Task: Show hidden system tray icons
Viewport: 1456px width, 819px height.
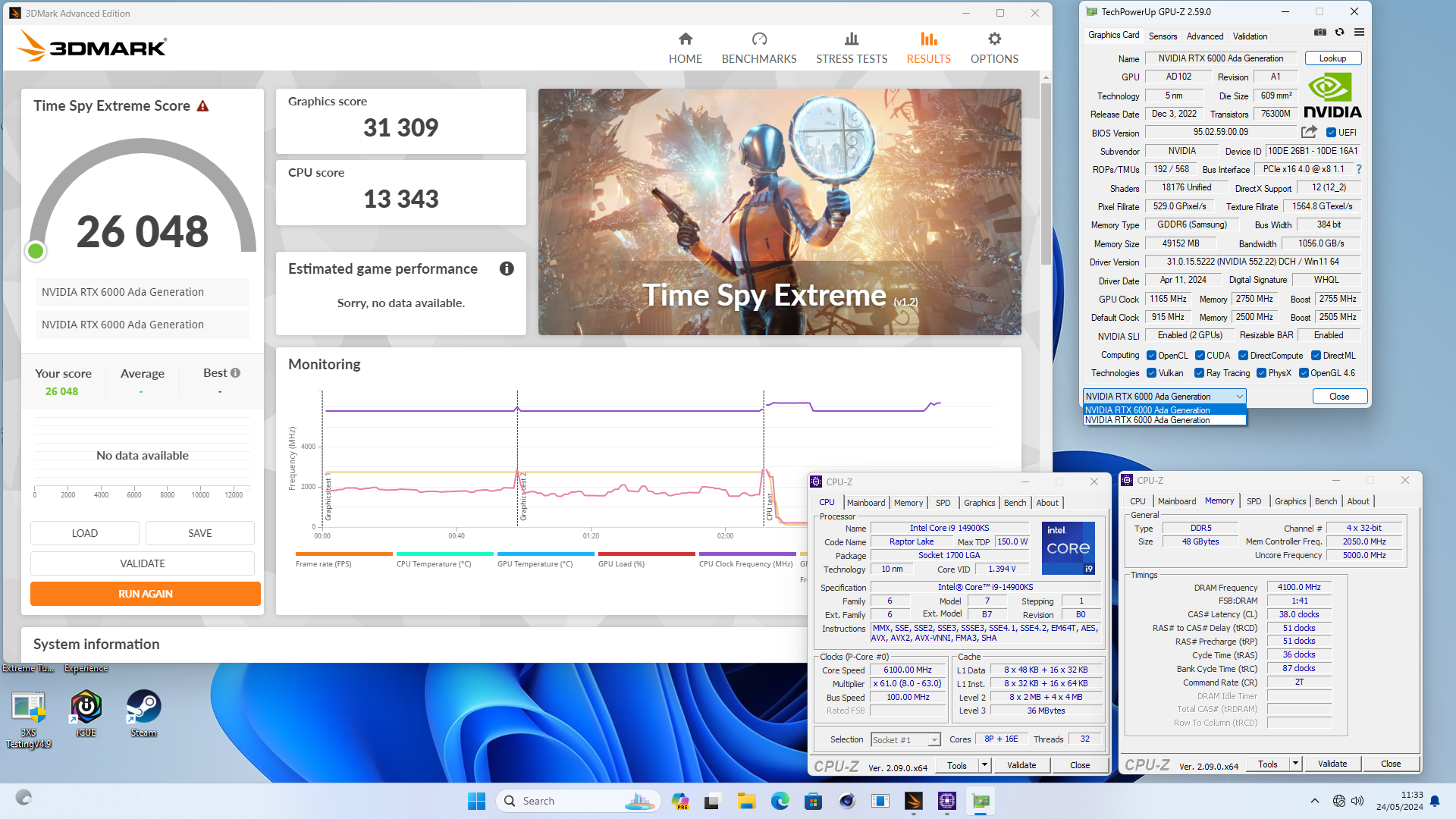Action: (1315, 801)
